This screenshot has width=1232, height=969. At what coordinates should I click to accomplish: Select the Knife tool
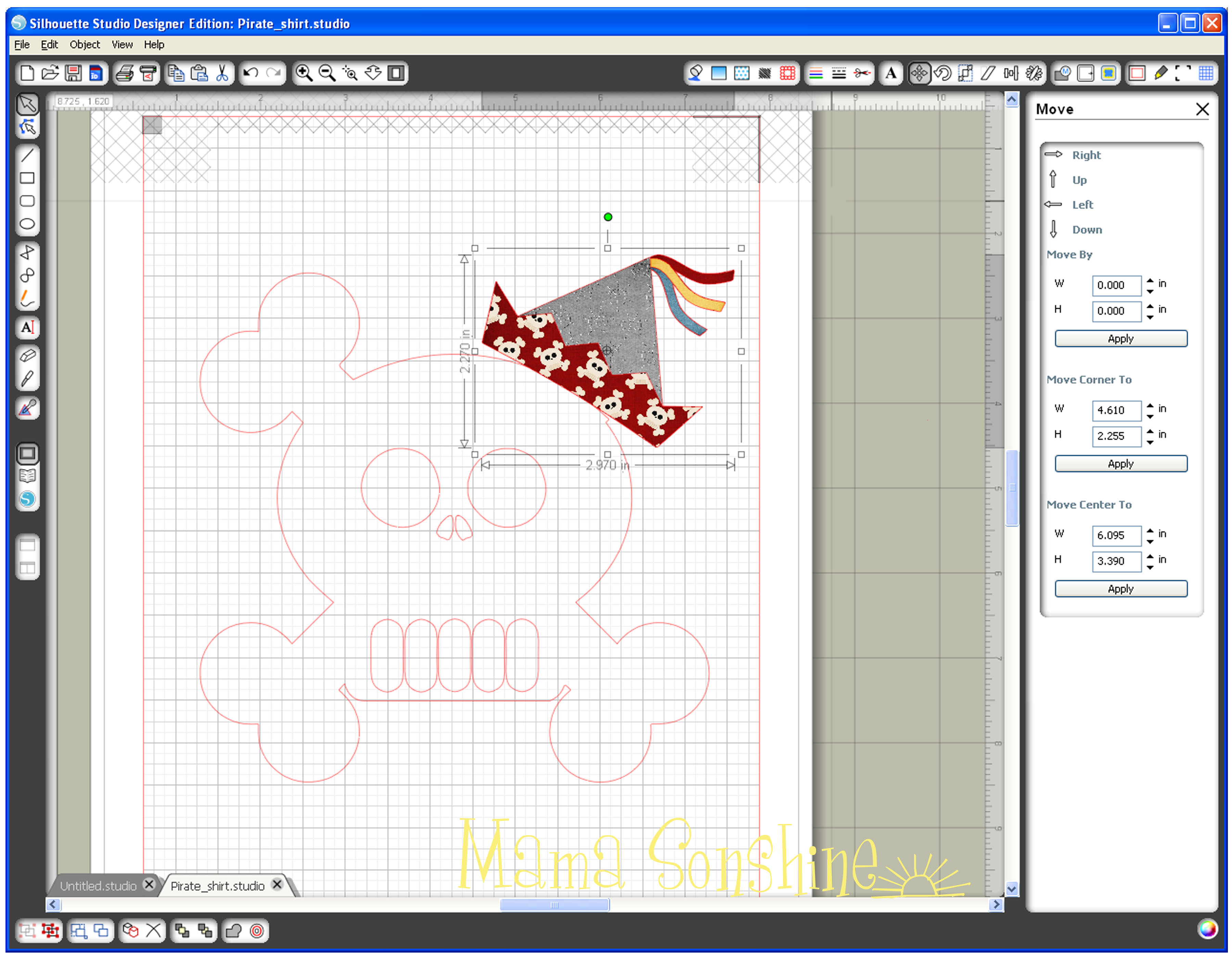pyautogui.click(x=27, y=379)
